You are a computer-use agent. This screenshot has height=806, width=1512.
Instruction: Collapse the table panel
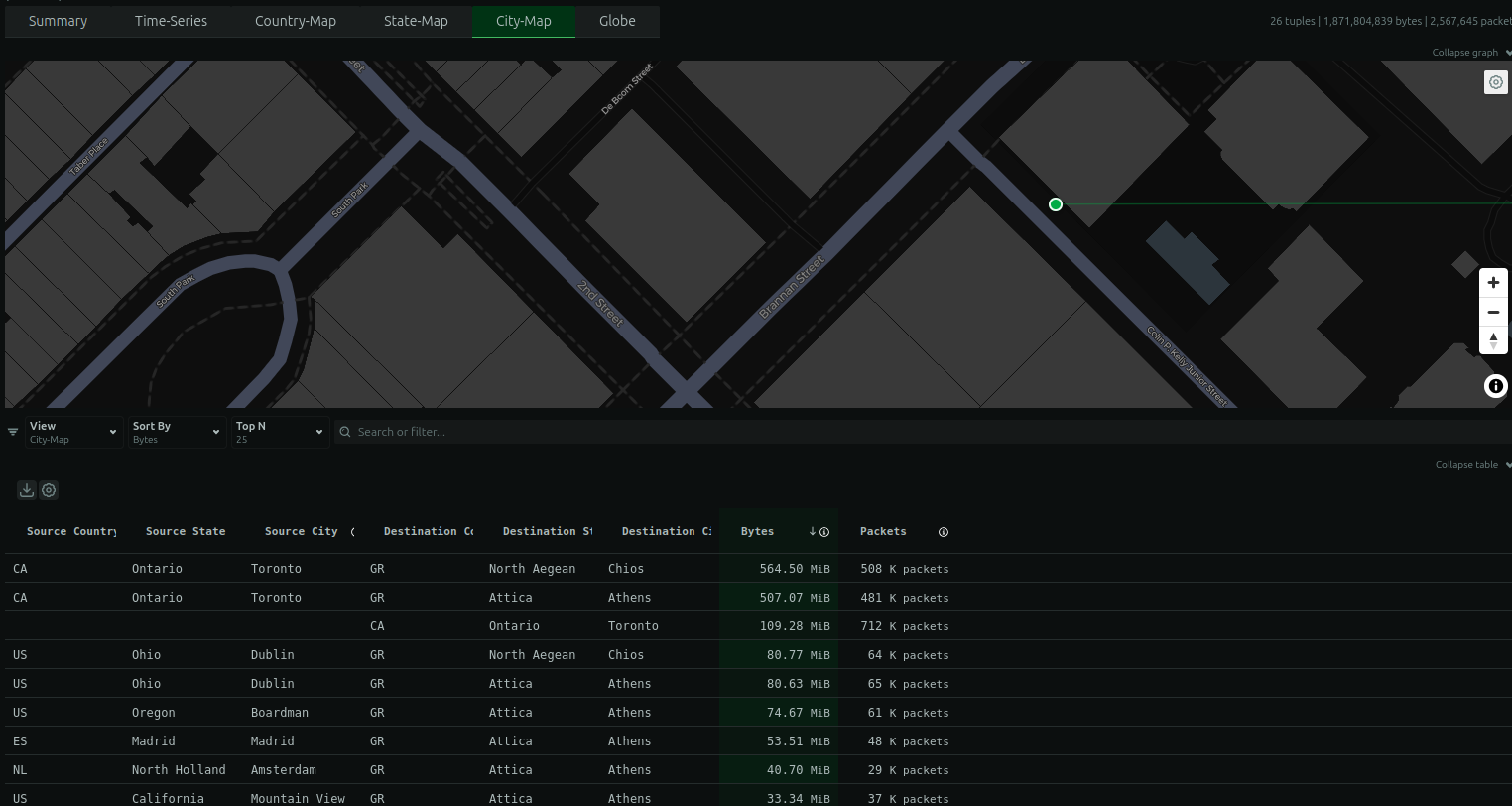1472,465
